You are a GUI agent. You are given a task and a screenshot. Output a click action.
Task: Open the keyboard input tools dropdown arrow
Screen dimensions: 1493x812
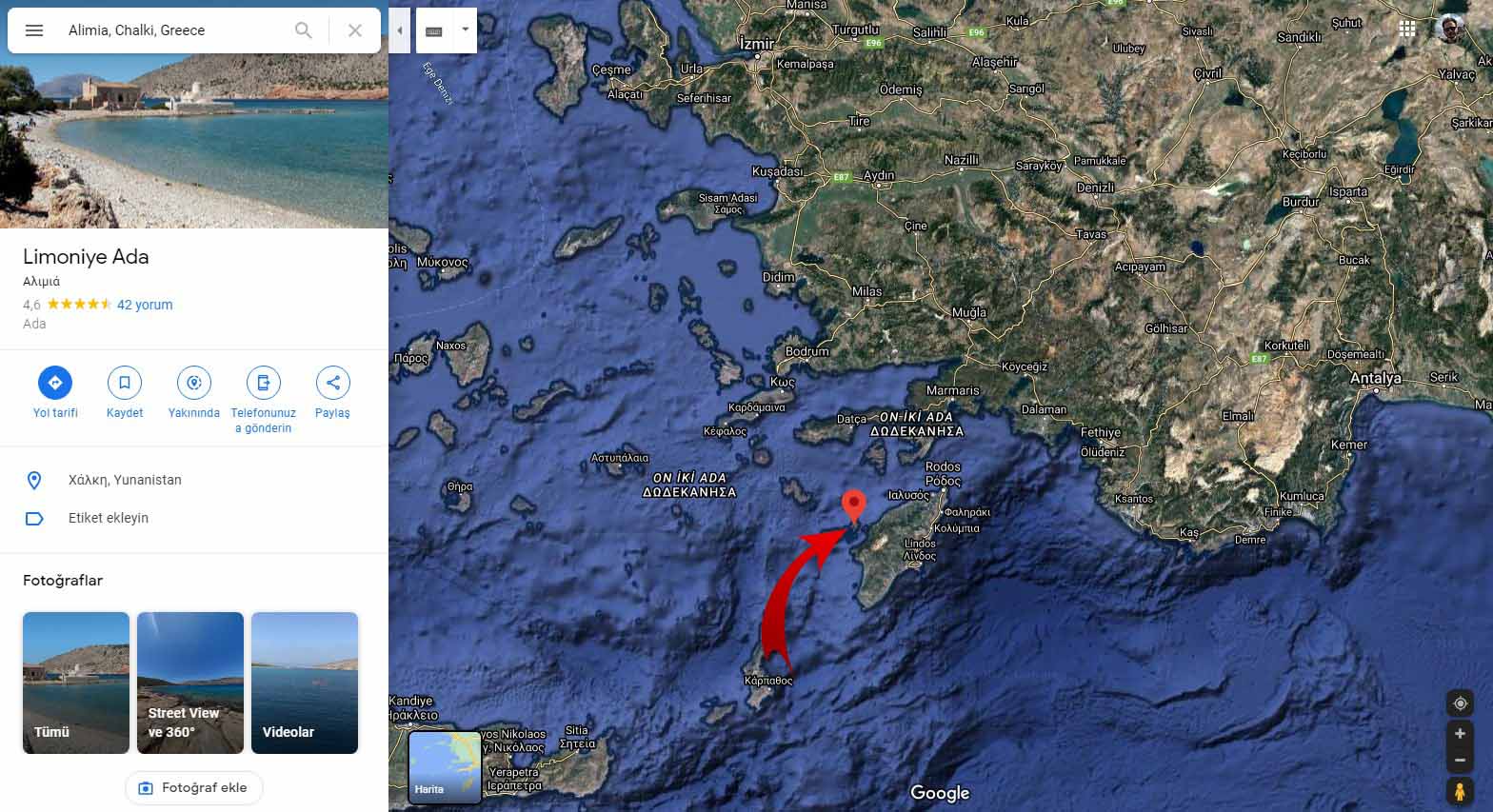pyautogui.click(x=465, y=30)
